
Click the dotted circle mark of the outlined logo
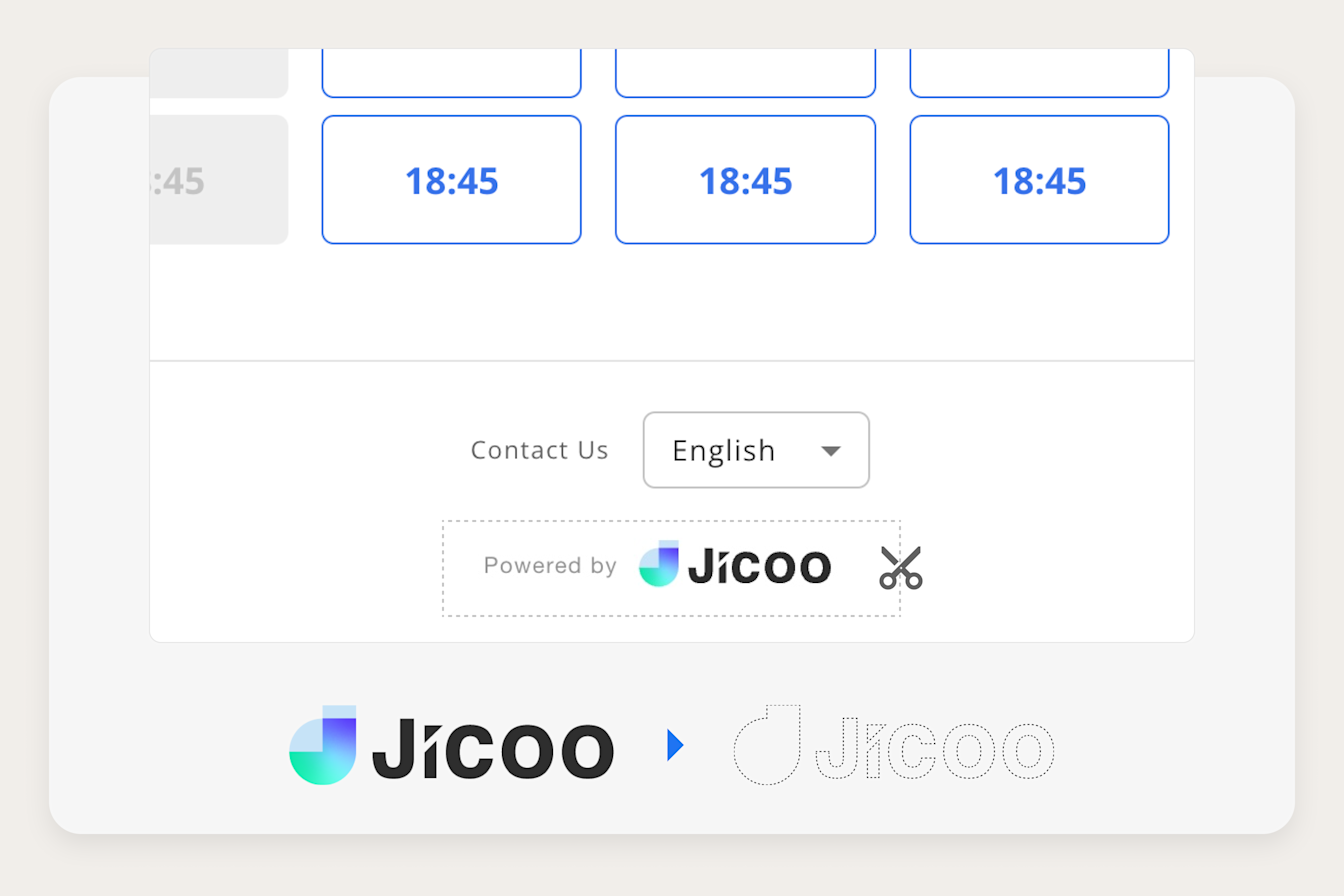pyautogui.click(x=770, y=745)
